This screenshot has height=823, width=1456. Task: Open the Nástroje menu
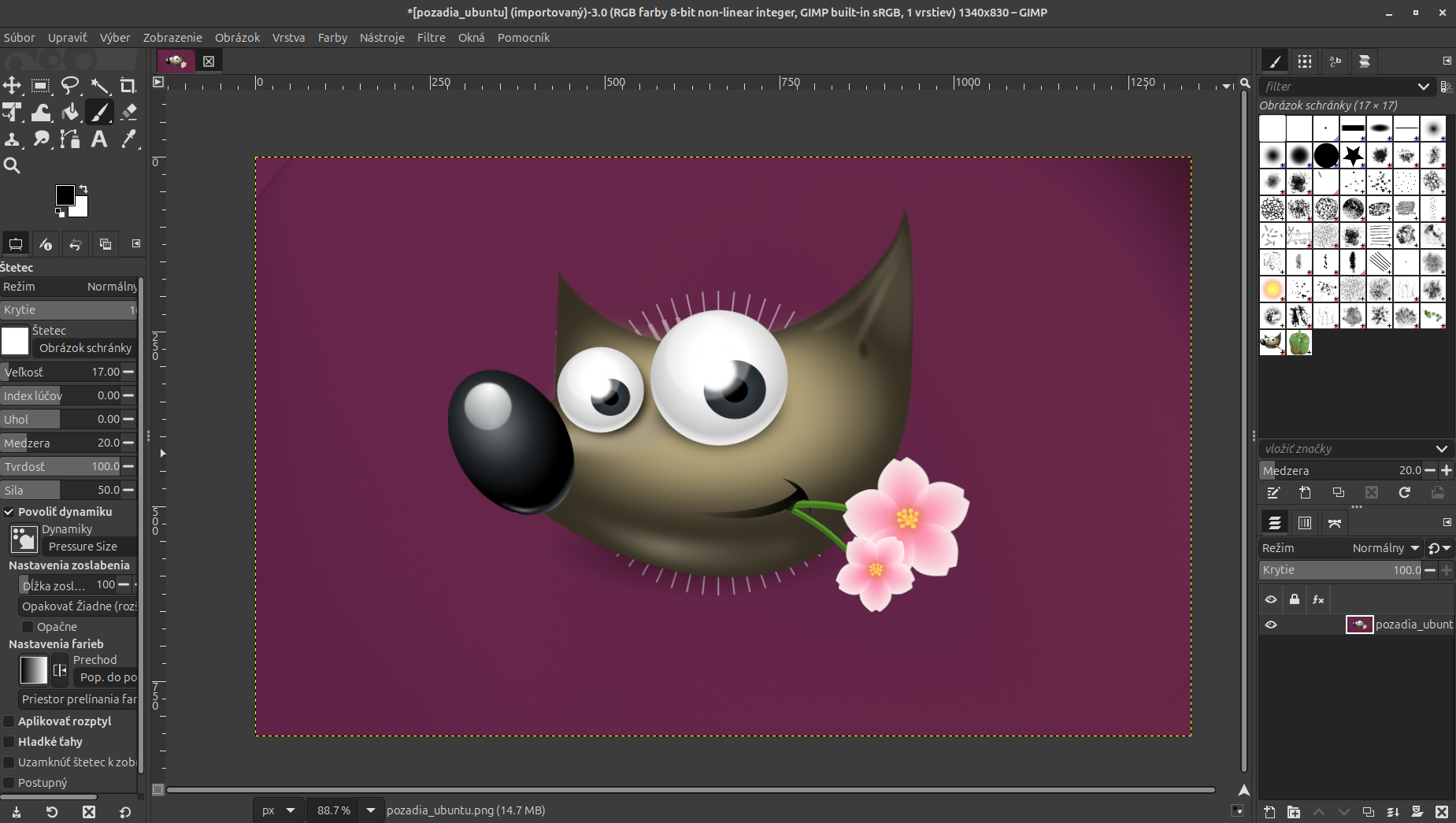pyautogui.click(x=382, y=37)
